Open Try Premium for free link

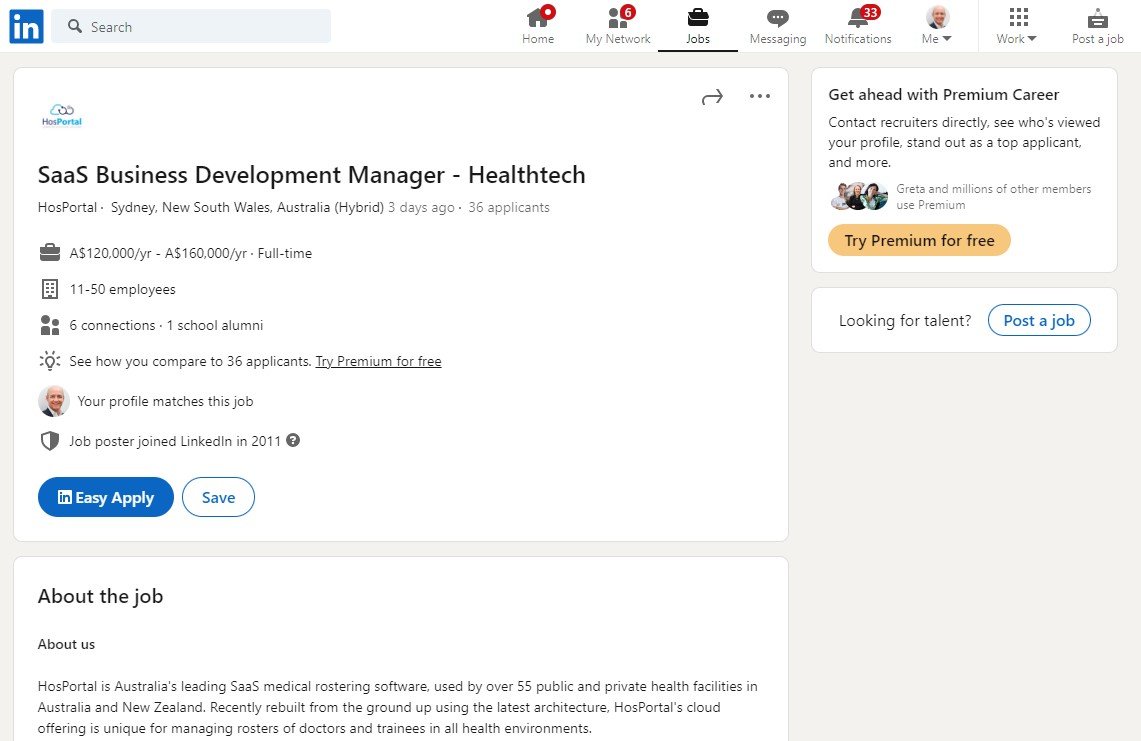click(x=378, y=361)
